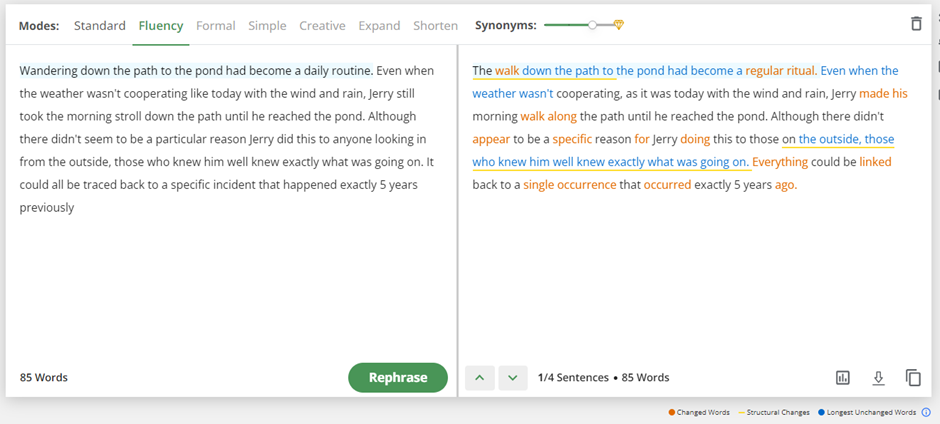The width and height of the screenshot is (940, 424).
Task: Pick the Expand mode
Action: coord(379,25)
